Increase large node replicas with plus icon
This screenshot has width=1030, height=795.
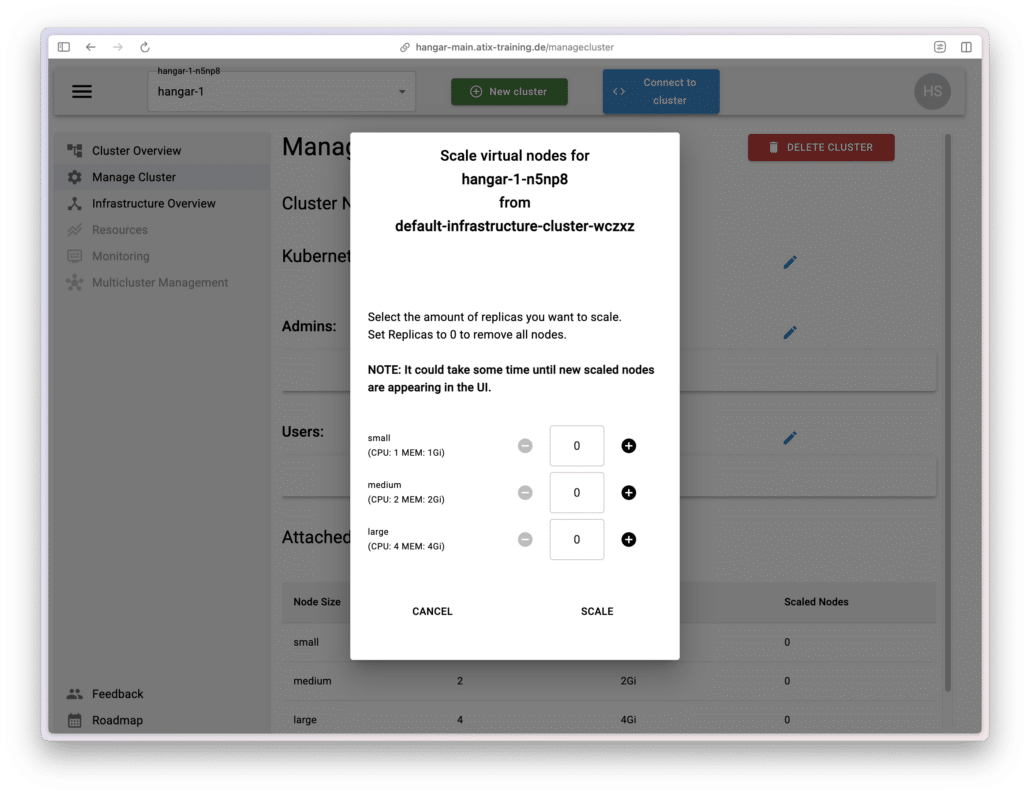coord(628,540)
